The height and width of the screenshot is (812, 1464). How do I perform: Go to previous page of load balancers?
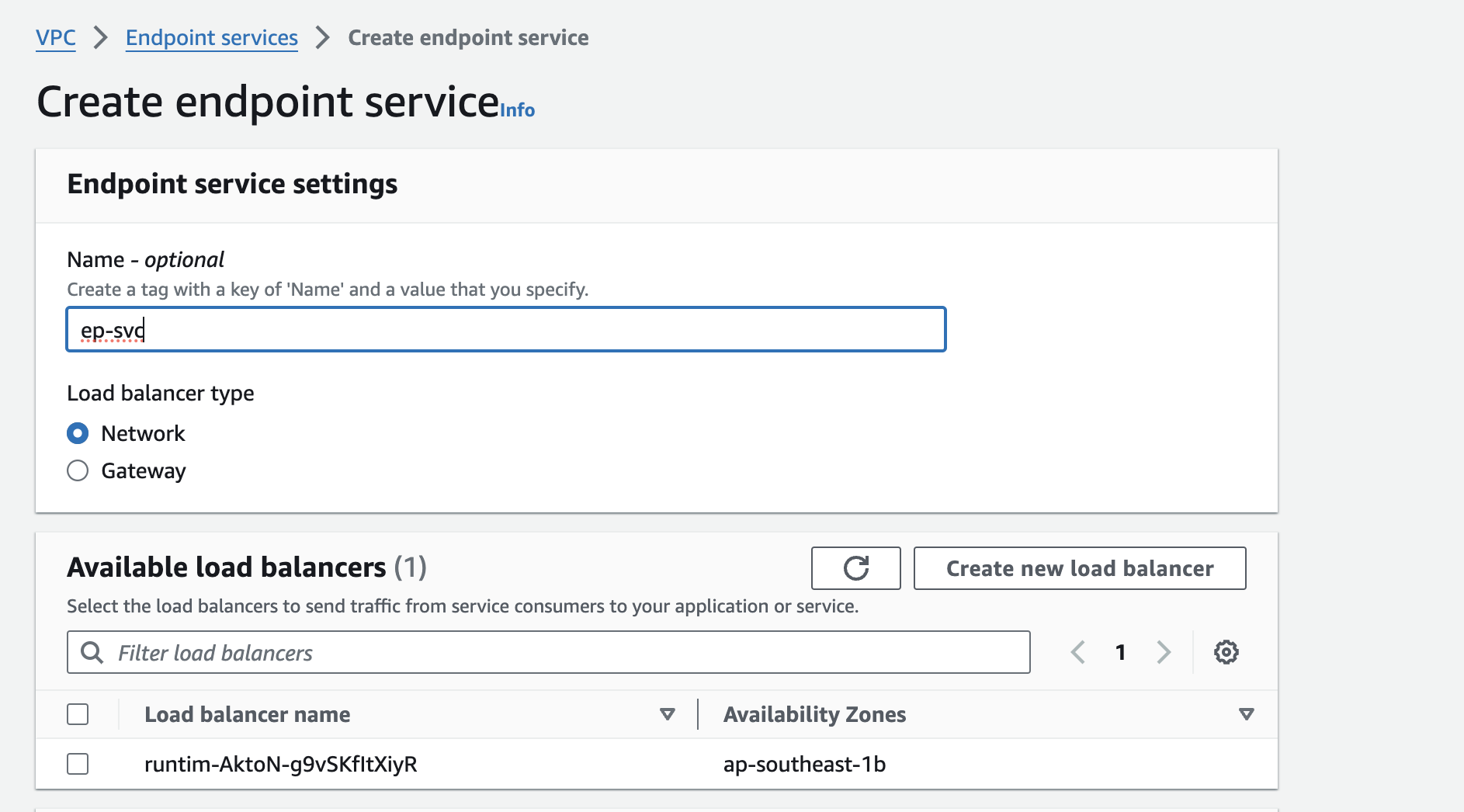coord(1078,652)
